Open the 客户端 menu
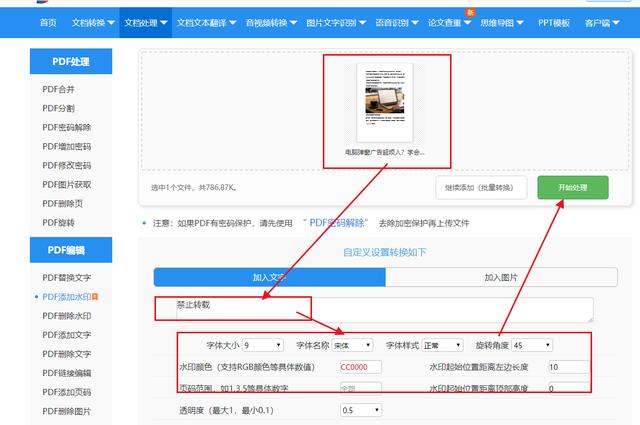The image size is (640, 425). [x=602, y=23]
